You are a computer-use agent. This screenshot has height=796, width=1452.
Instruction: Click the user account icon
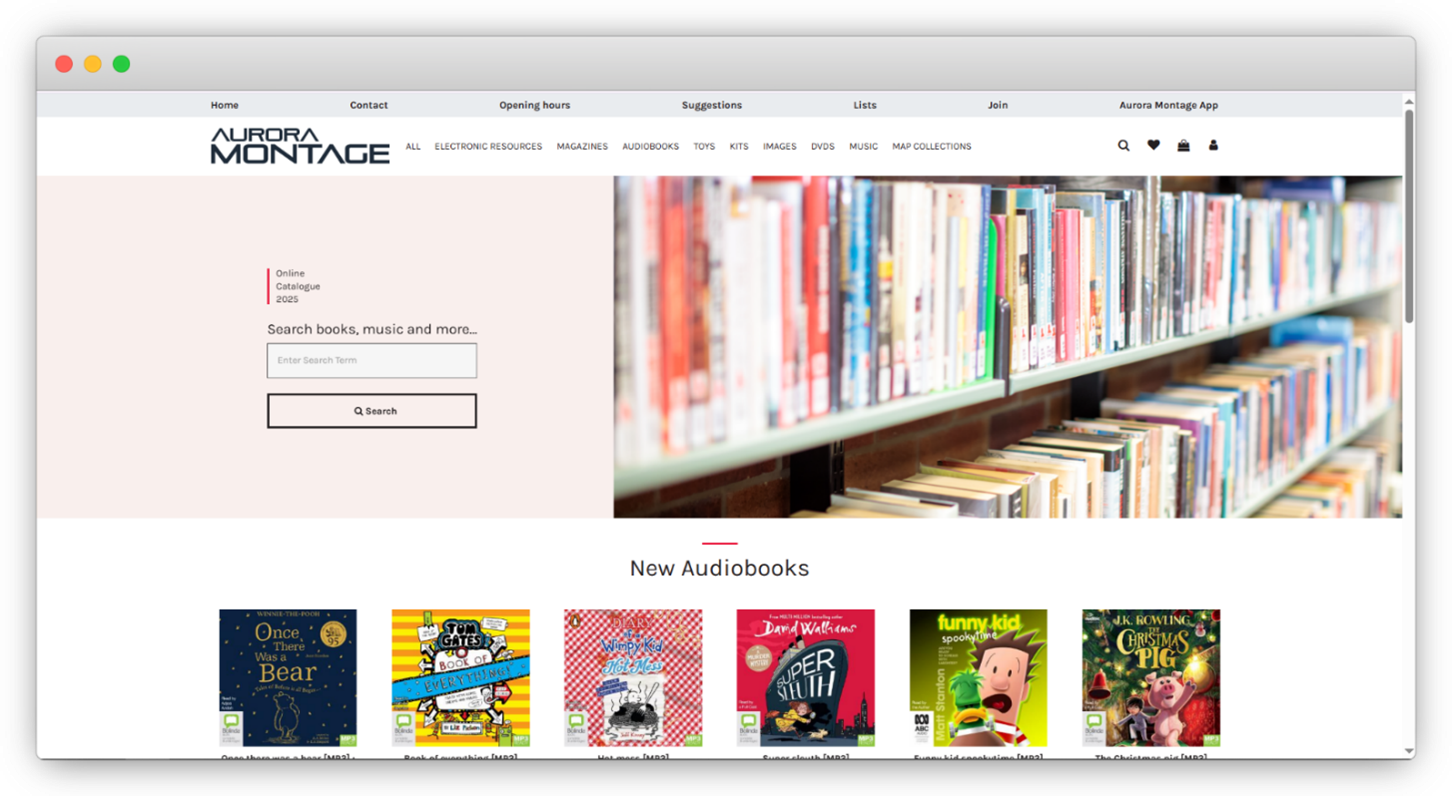pos(1213,146)
